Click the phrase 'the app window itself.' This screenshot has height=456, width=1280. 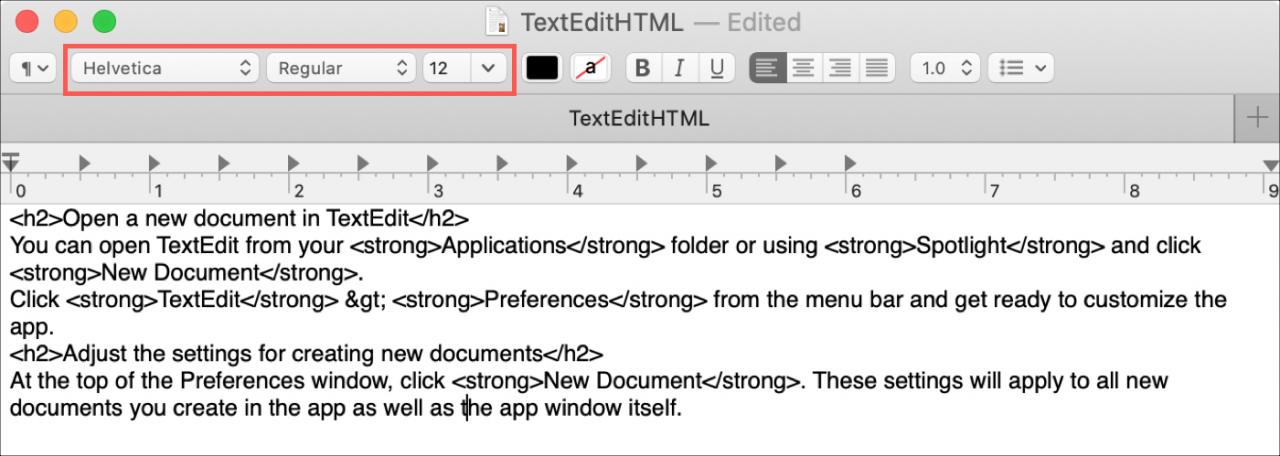pos(571,408)
